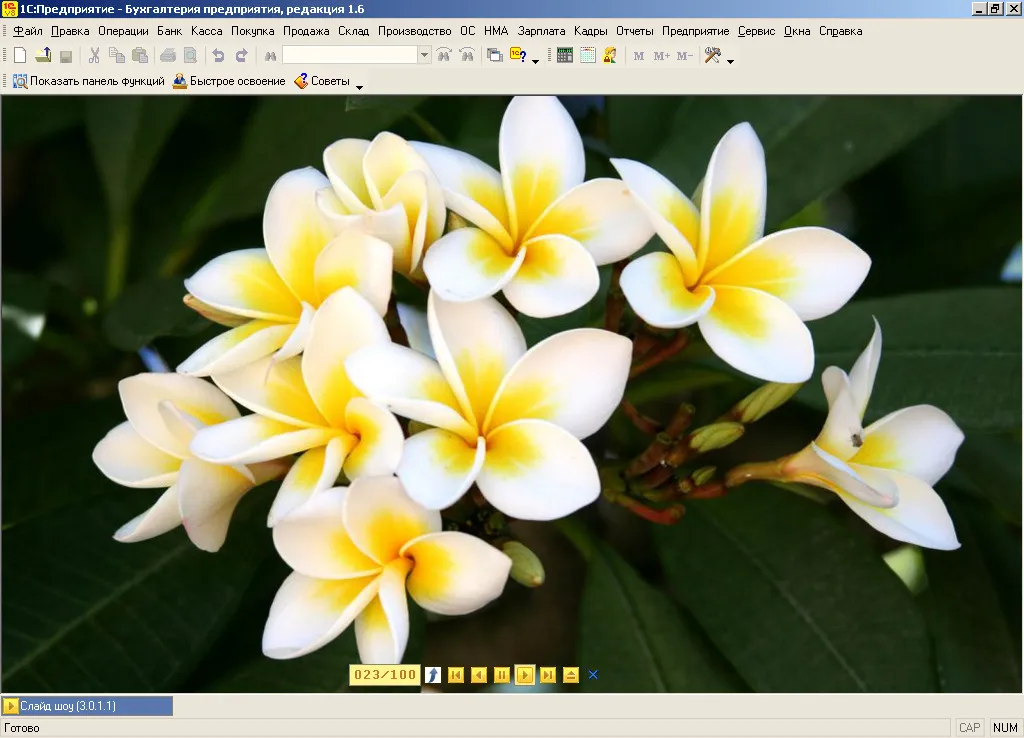Screen dimensions: 1024x738
Task: Open the Кадры menu
Action: [x=590, y=31]
